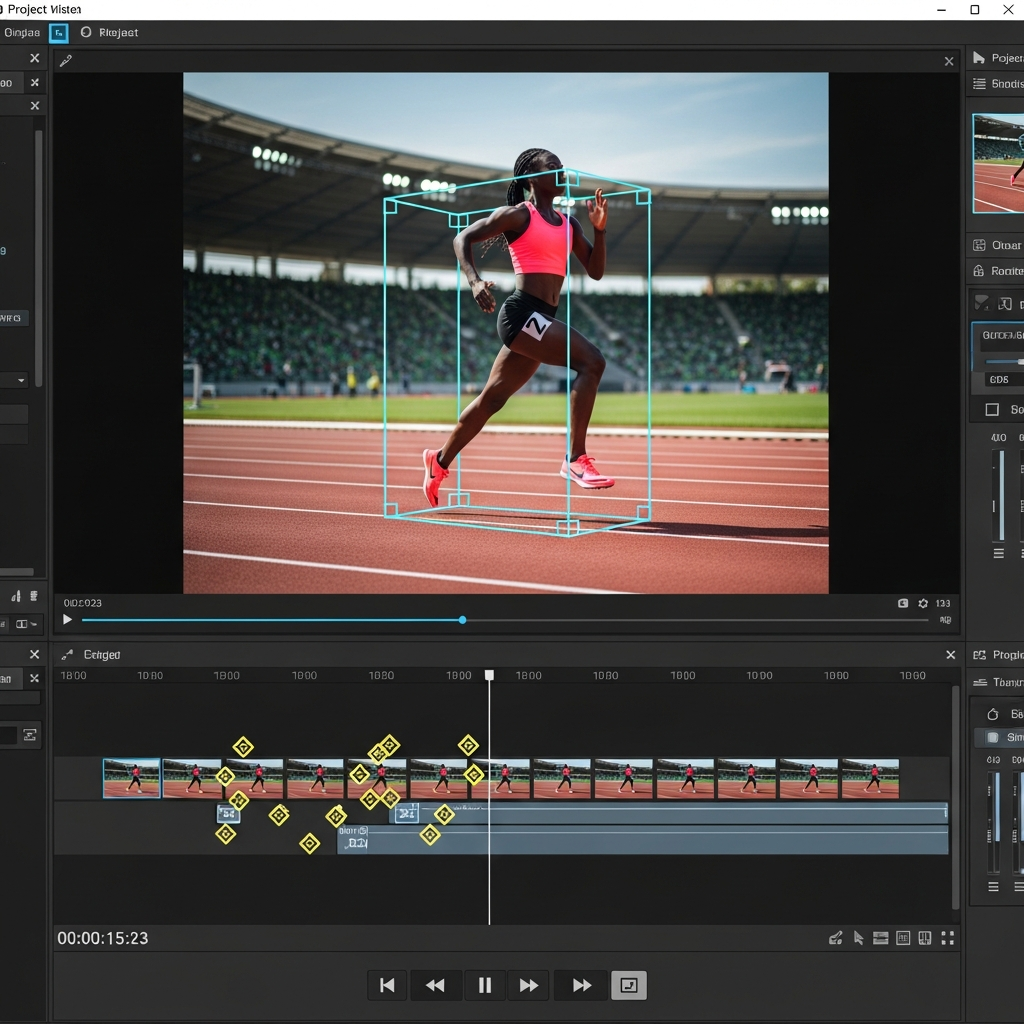
Task: Select the arrow pointer tool above transport bar
Action: [858, 938]
